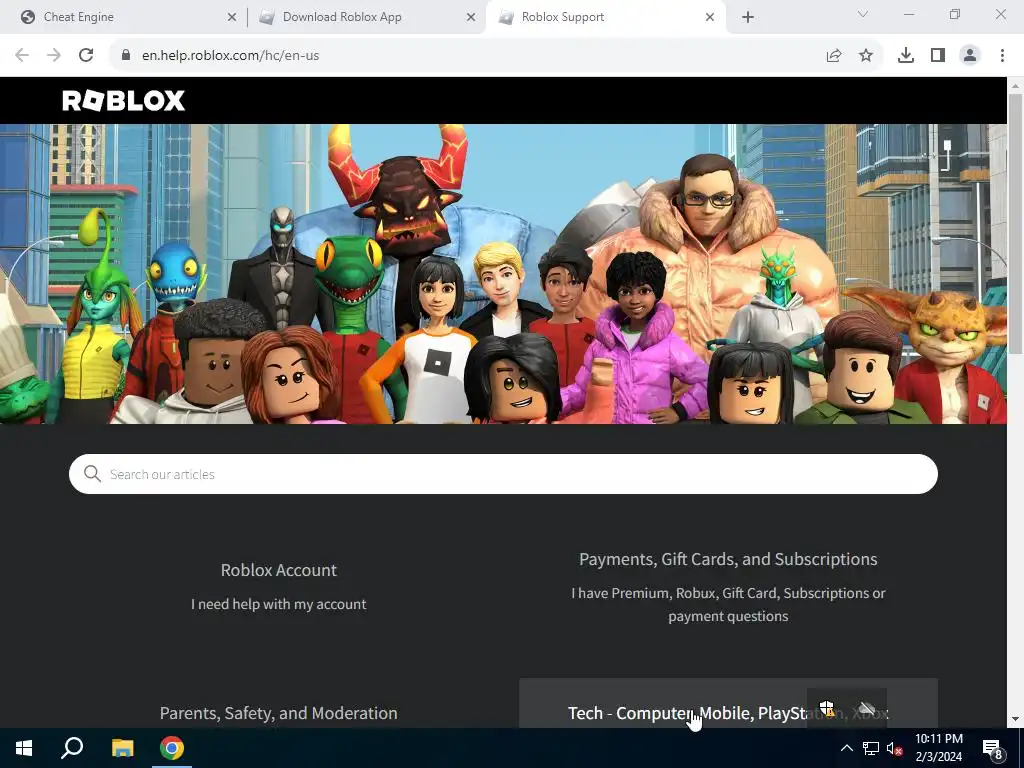Focus the Search our articles field
1024x768 pixels.
pos(503,474)
